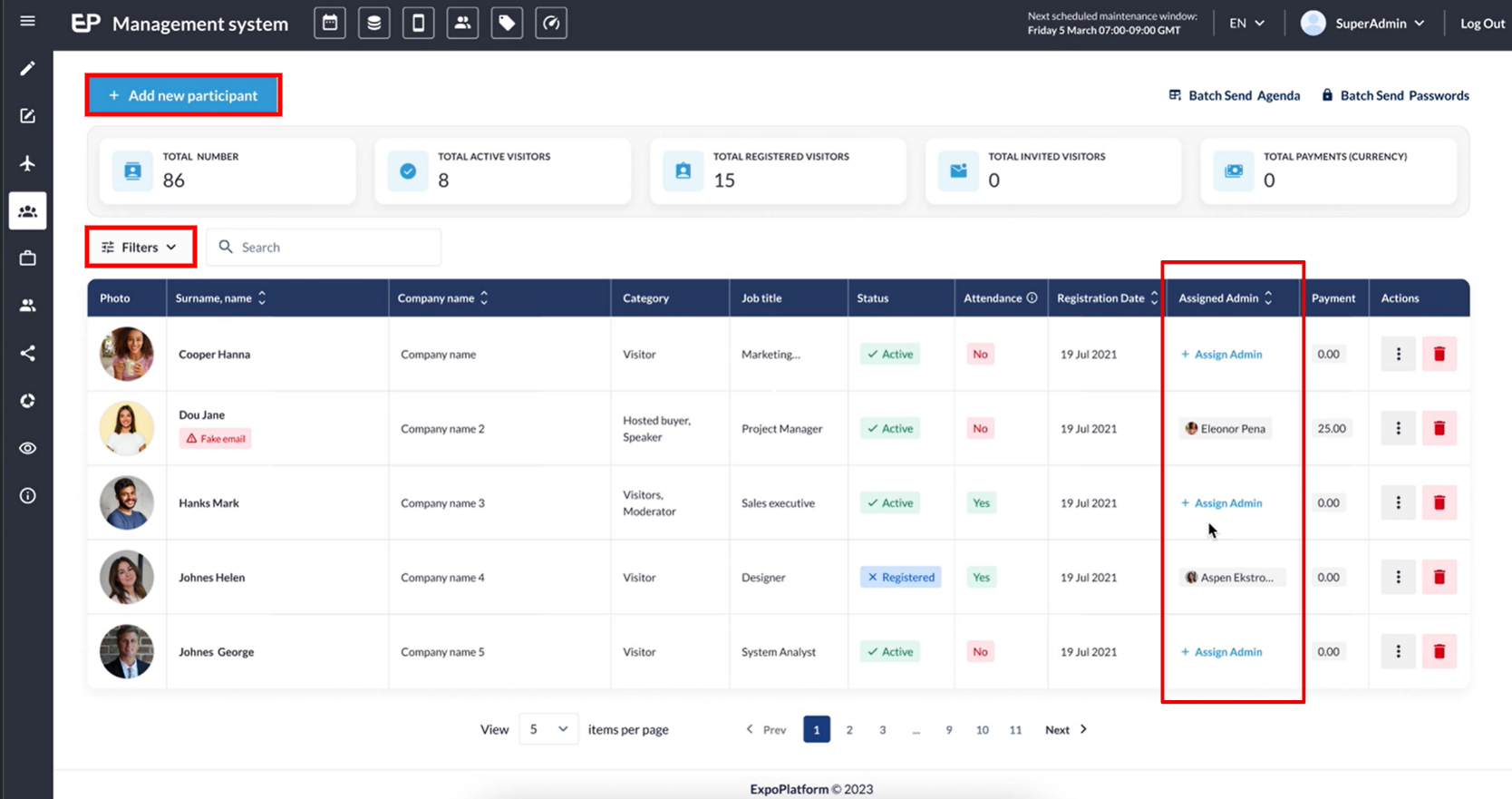Click Log Out
The height and width of the screenshot is (799, 1512).
click(x=1482, y=24)
